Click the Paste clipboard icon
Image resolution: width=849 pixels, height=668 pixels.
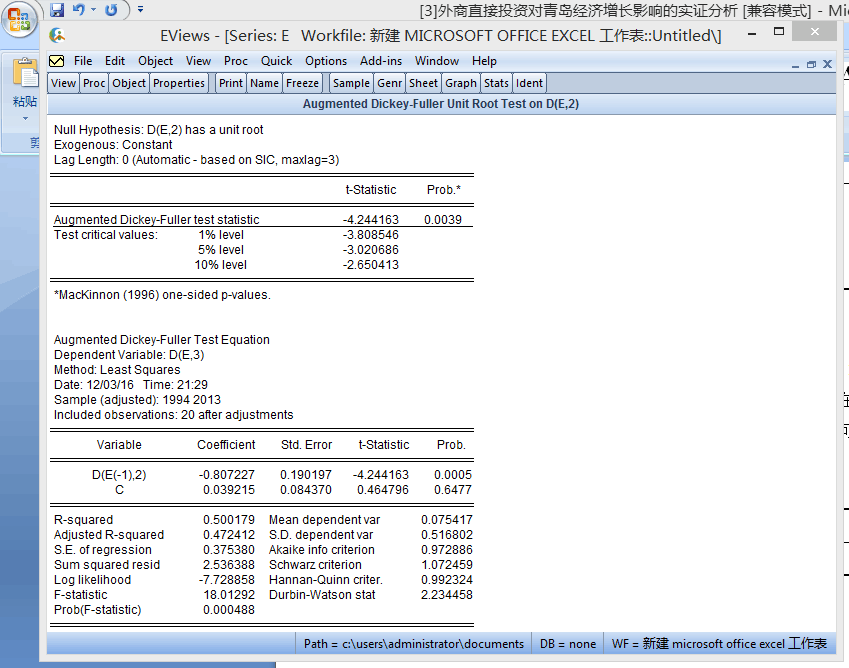click(25, 73)
